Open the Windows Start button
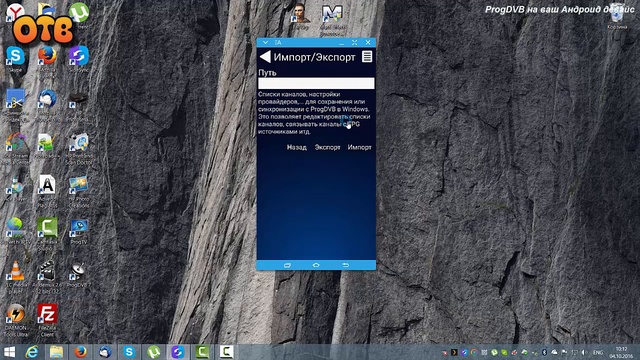 [x=9, y=352]
